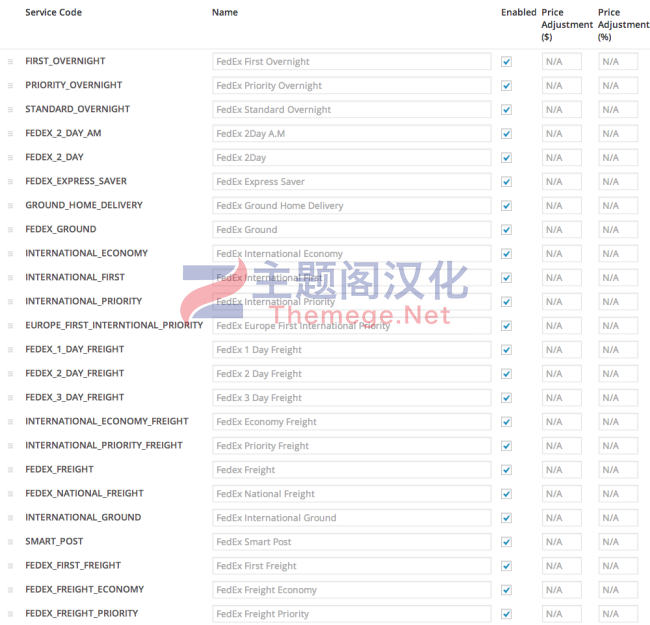Select the INTERNATIONAL_ECONOMY_FREIGHT service code text

pos(107,422)
